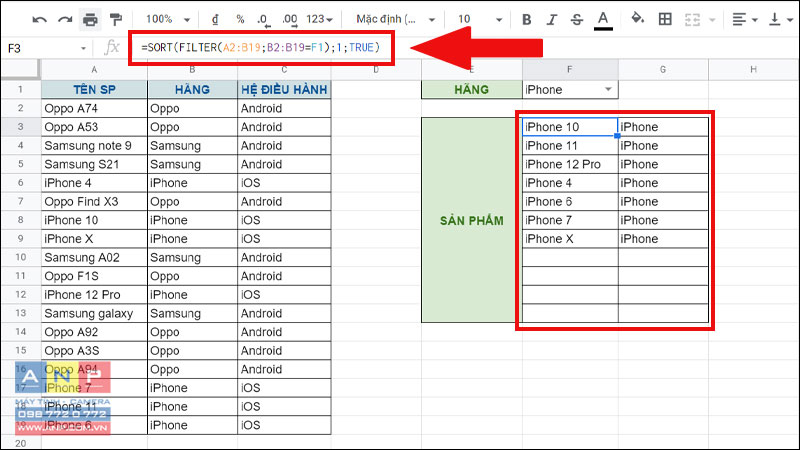
Task: Select column H header
Action: coord(754,69)
